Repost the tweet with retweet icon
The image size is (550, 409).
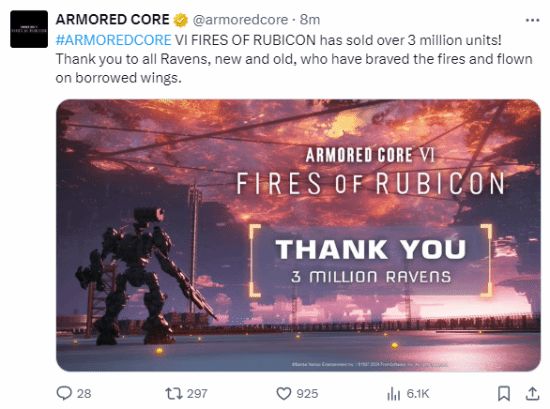pyautogui.click(x=174, y=393)
